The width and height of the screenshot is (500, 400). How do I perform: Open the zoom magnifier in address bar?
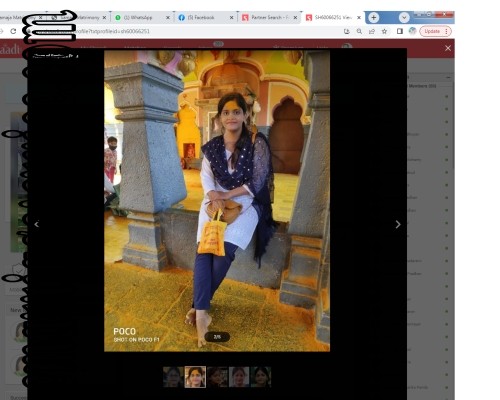(x=359, y=31)
